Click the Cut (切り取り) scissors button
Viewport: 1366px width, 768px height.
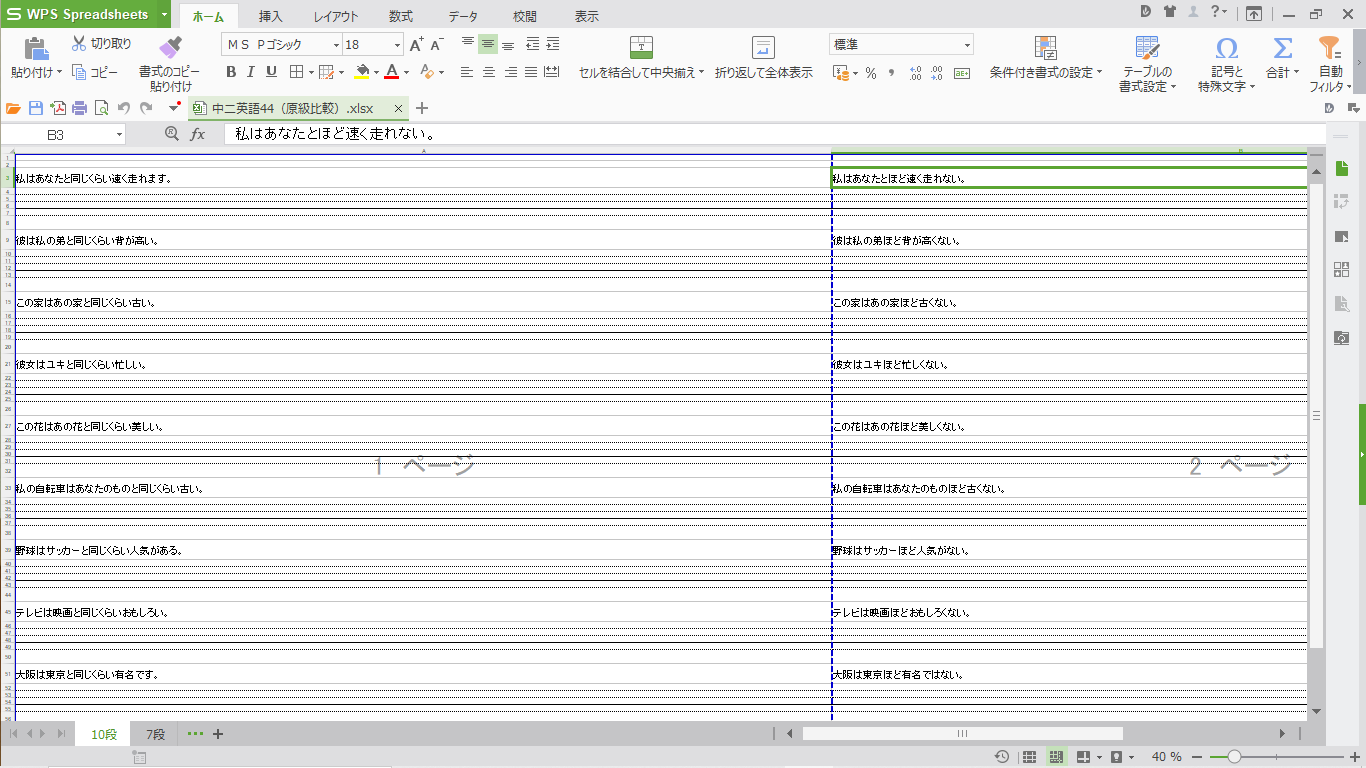coord(101,44)
